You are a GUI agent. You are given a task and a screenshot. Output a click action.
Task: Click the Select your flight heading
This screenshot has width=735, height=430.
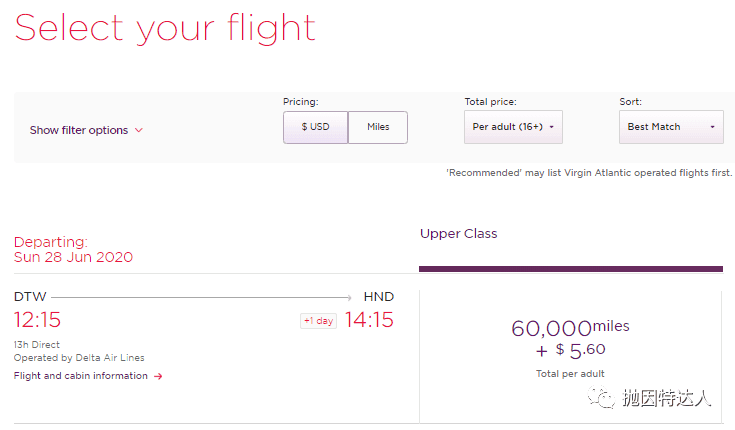pos(165,28)
